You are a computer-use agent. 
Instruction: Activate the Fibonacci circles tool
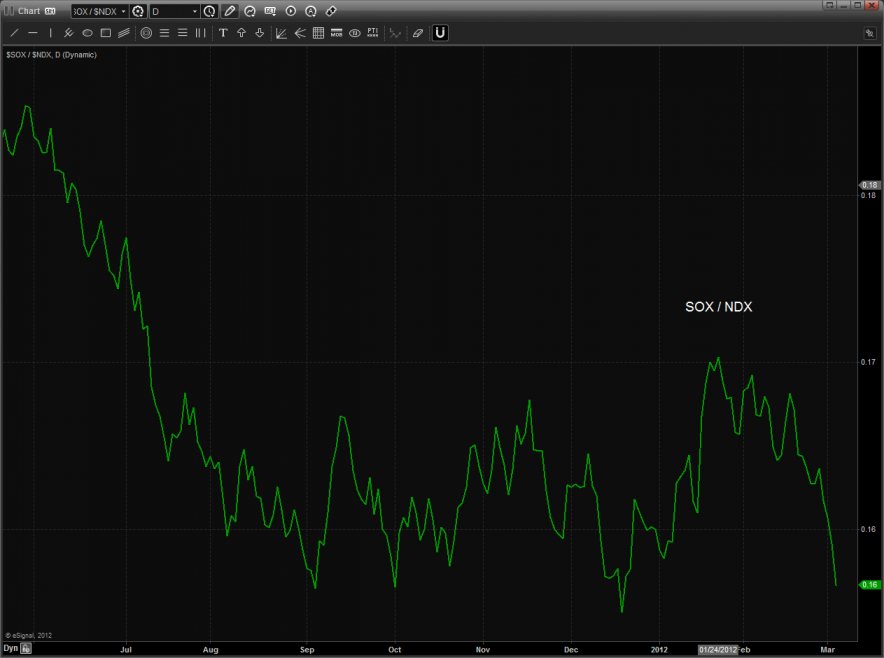click(x=146, y=33)
